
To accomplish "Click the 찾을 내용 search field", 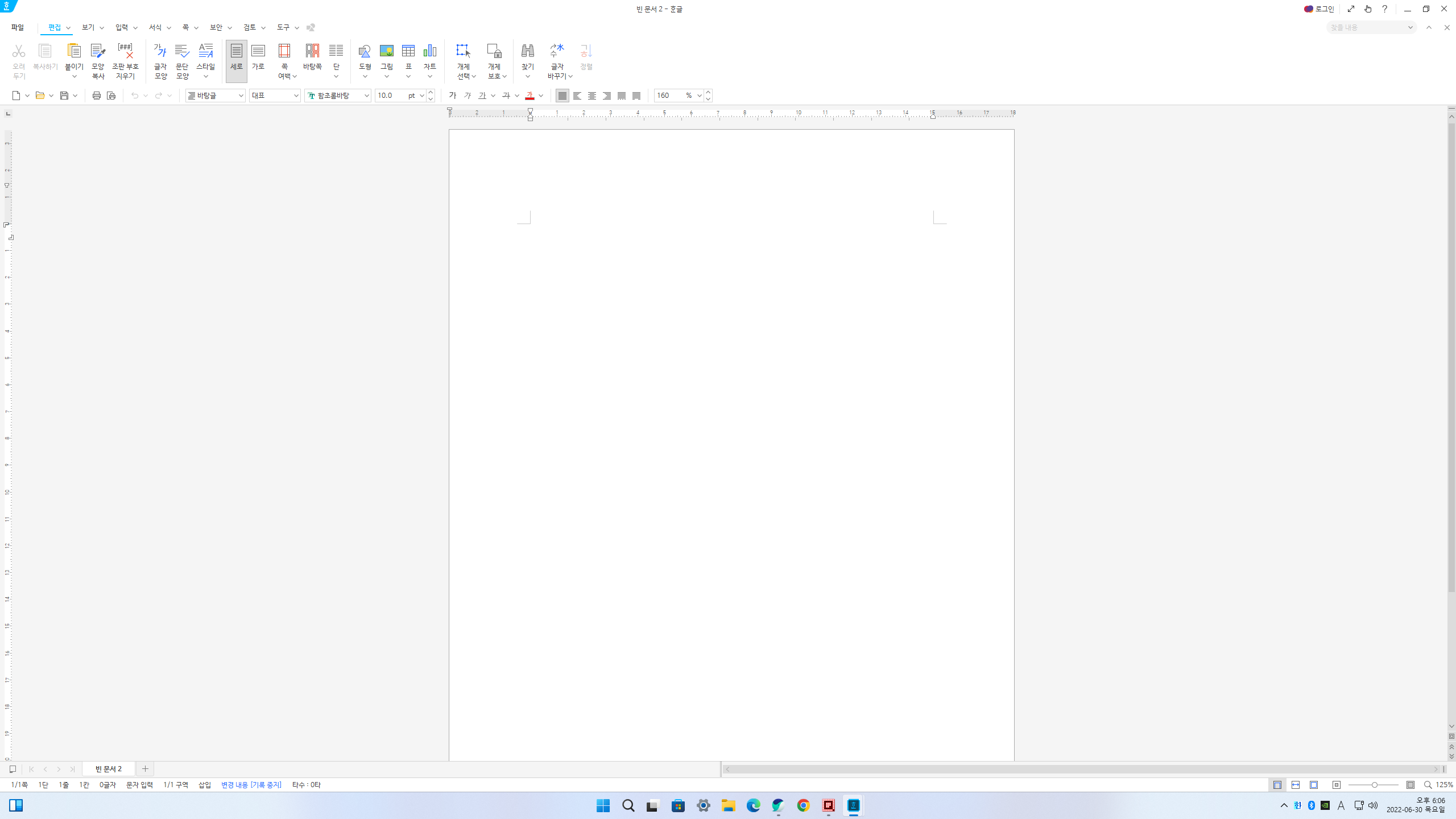I will tap(1365, 27).
